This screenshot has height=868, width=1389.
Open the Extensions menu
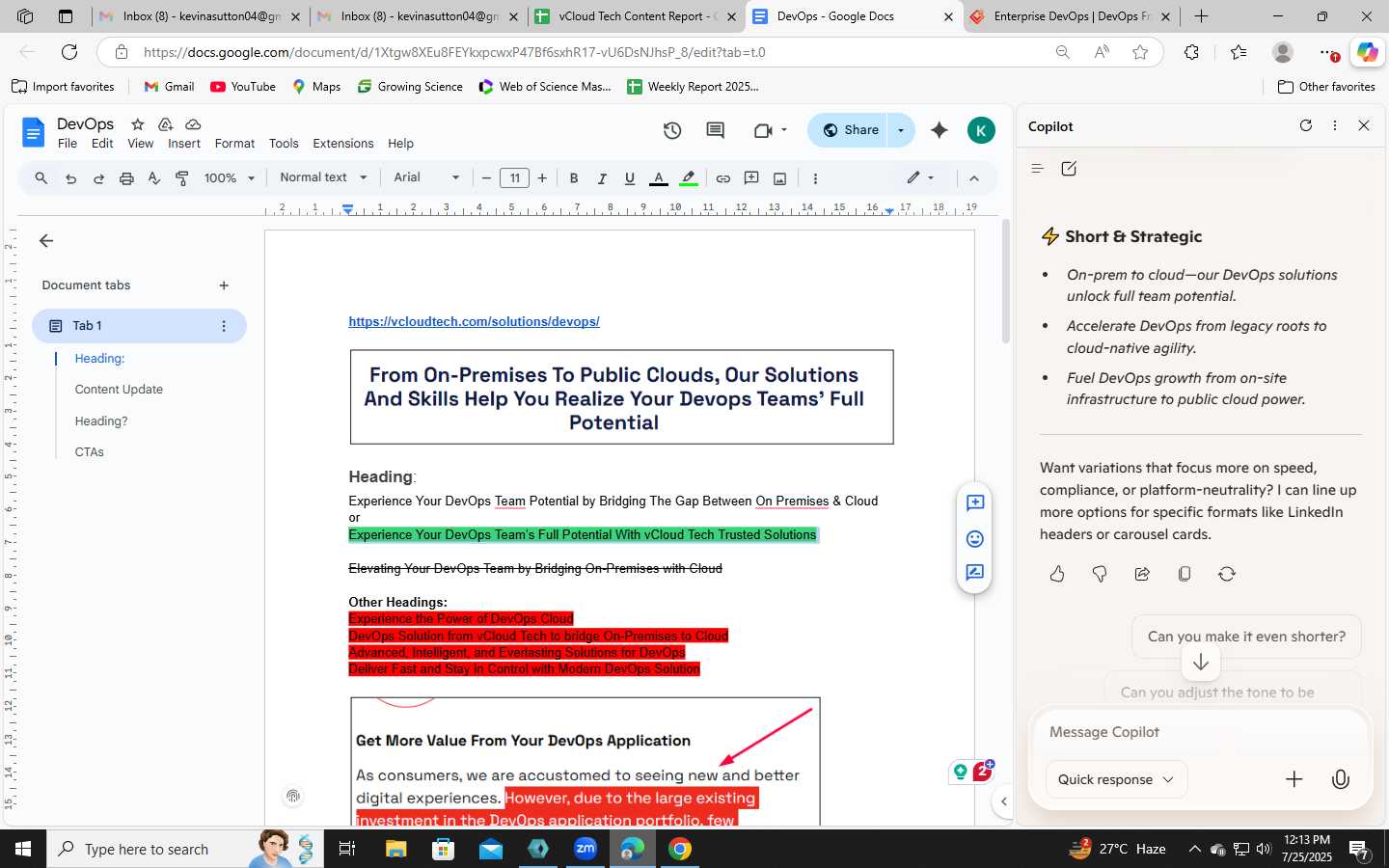[x=342, y=144]
